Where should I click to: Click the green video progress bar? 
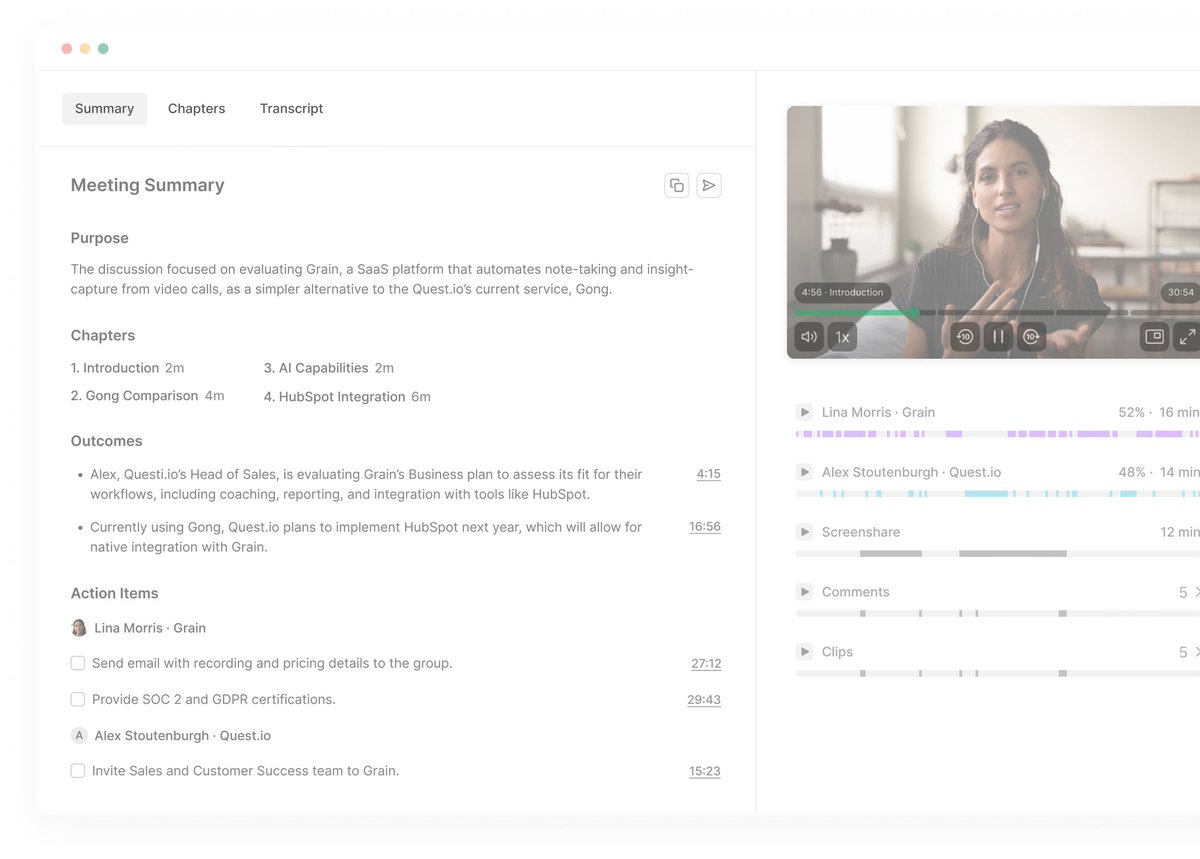click(855, 313)
